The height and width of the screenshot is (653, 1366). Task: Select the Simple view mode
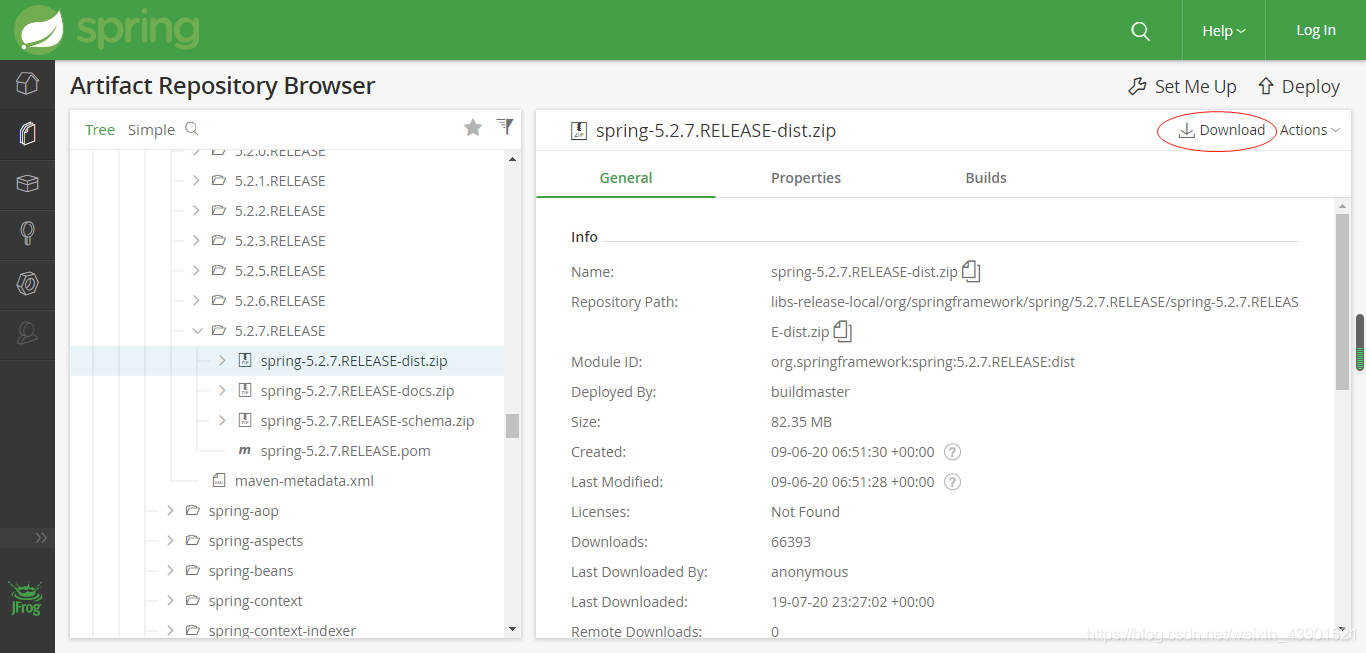(151, 130)
